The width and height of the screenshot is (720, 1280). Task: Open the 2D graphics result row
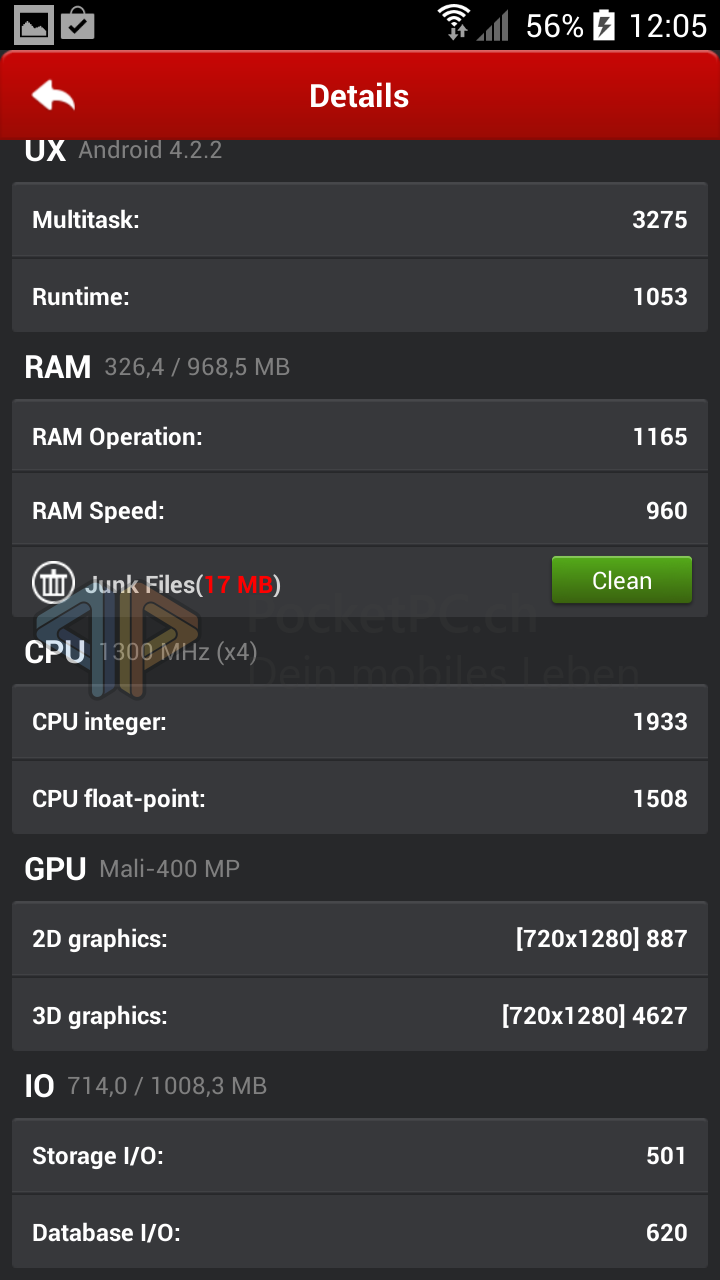click(x=360, y=939)
